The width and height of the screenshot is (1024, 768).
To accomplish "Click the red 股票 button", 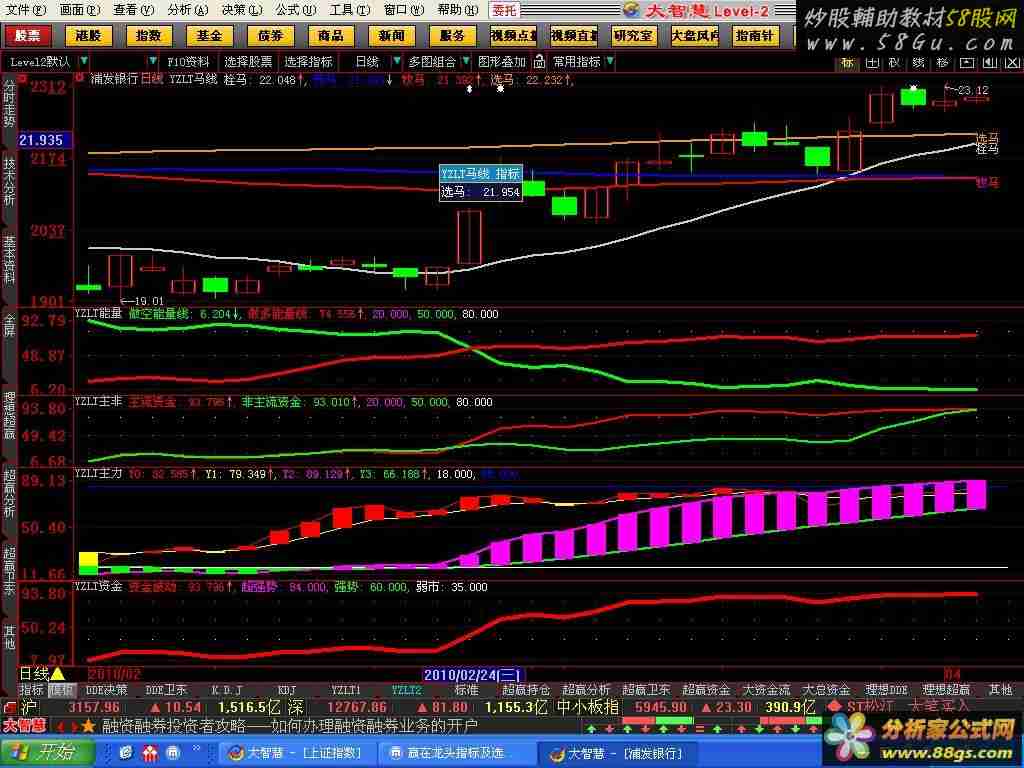I will 28,36.
